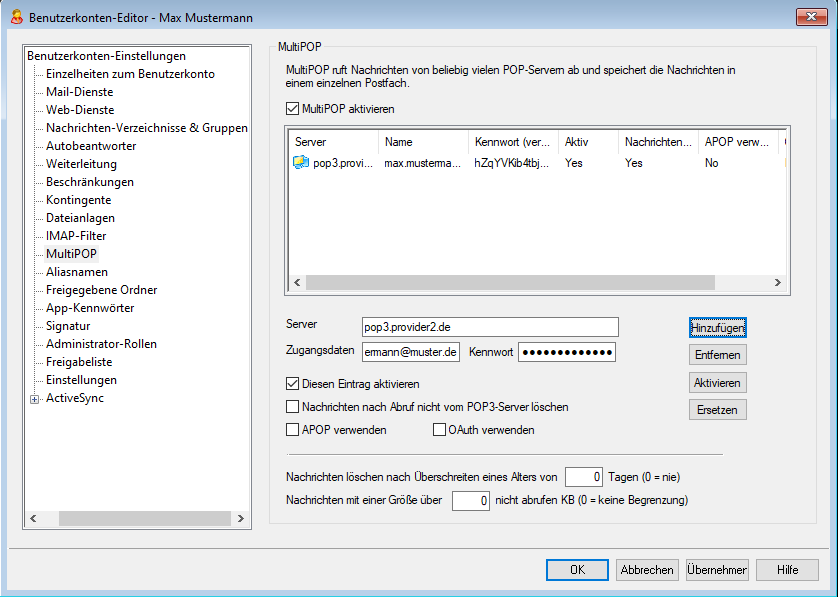
Task: Confirm dialog with OK button
Action: click(x=577, y=569)
